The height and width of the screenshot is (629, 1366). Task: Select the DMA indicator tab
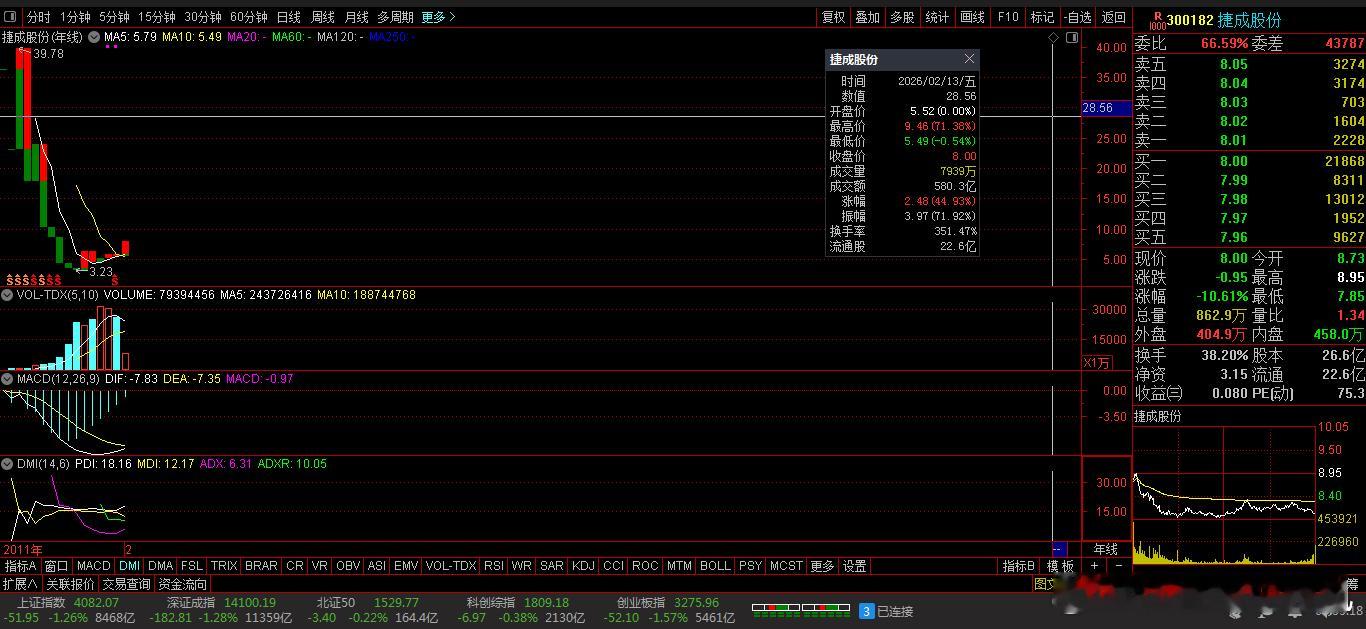[x=160, y=566]
